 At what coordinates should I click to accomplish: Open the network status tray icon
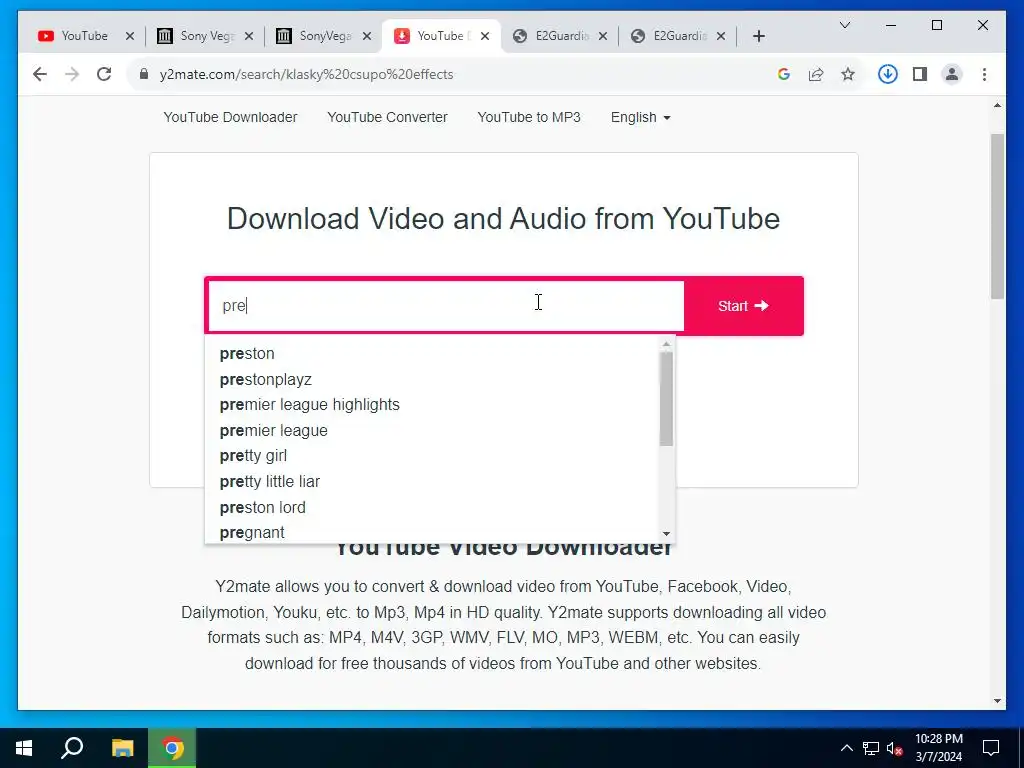(871, 748)
